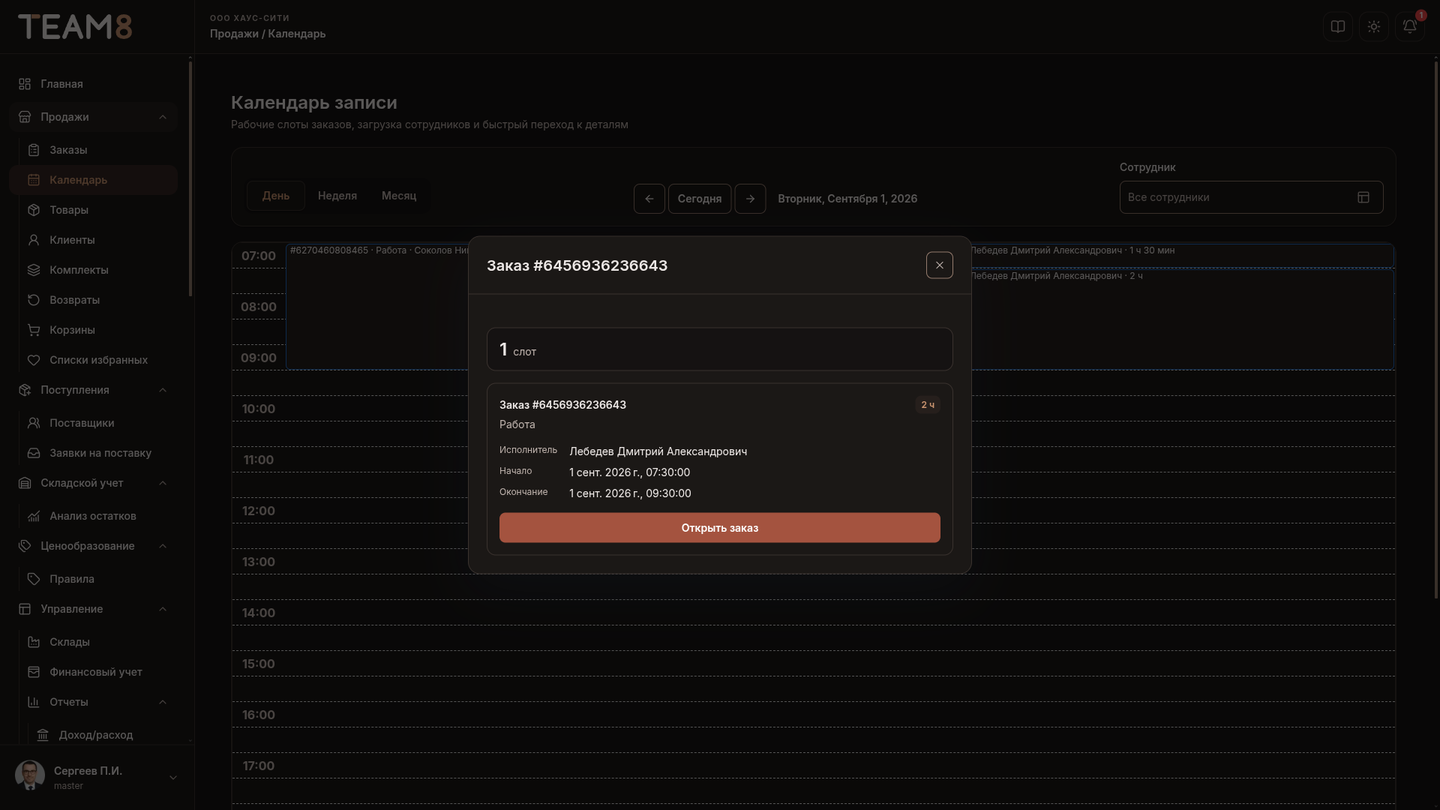Open Финансовый учет in the sidebar
This screenshot has width=1440, height=810.
click(x=94, y=672)
